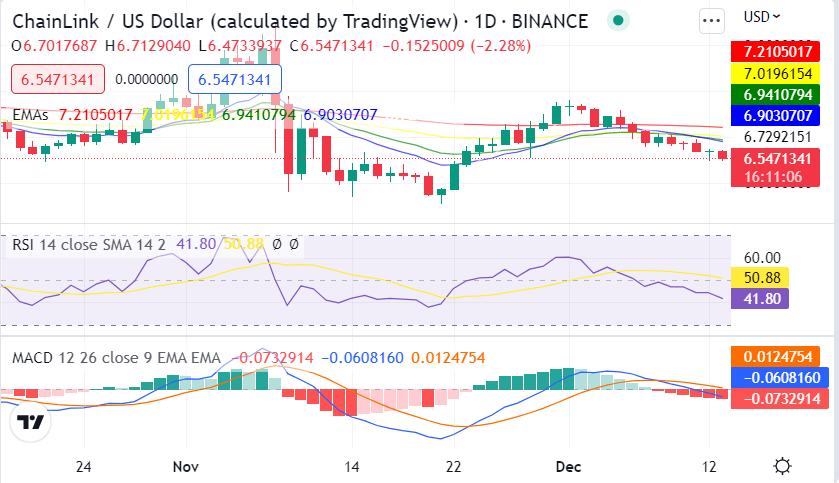Click the orange MACD signal 0.0124754 axis label
Image resolution: width=839 pixels, height=483 pixels.
pyautogui.click(x=775, y=356)
